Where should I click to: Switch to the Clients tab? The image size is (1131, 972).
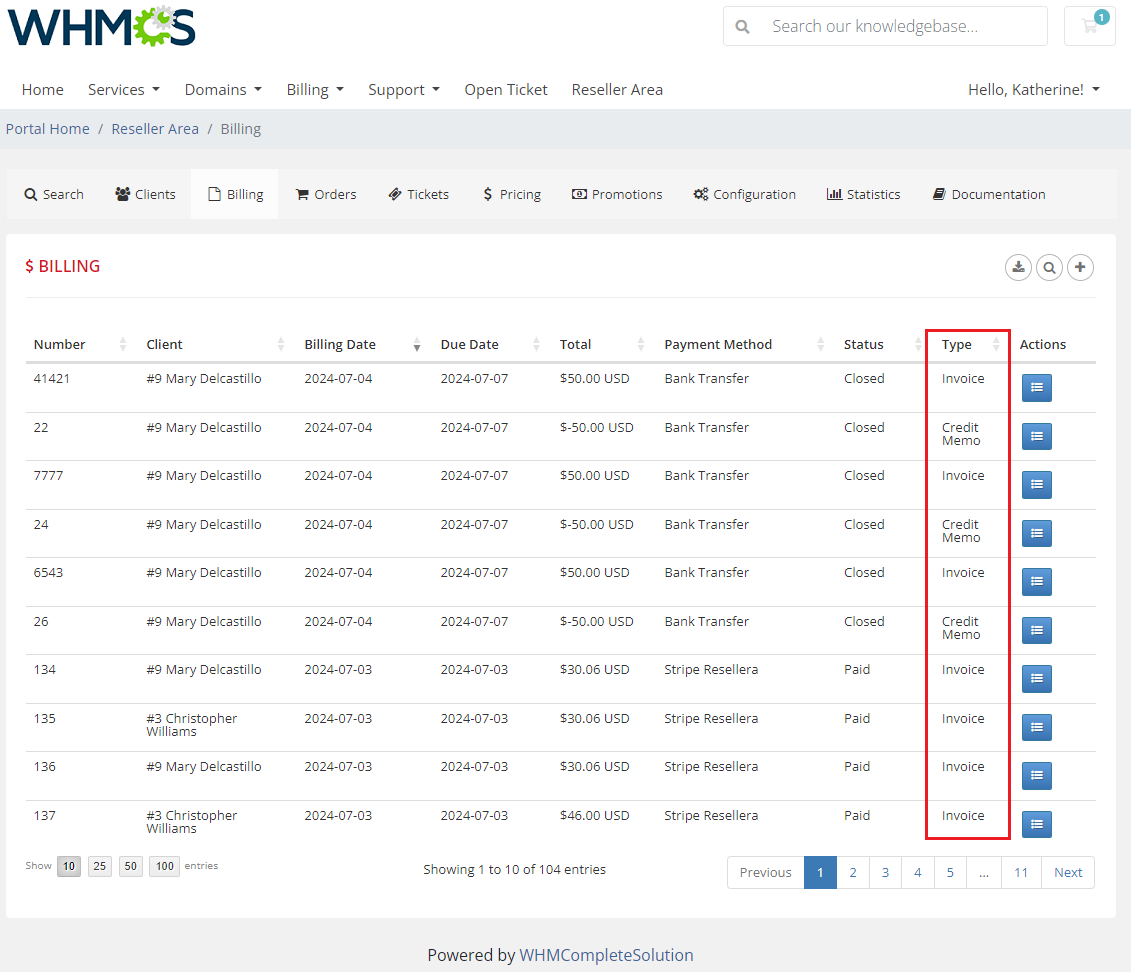(x=145, y=194)
